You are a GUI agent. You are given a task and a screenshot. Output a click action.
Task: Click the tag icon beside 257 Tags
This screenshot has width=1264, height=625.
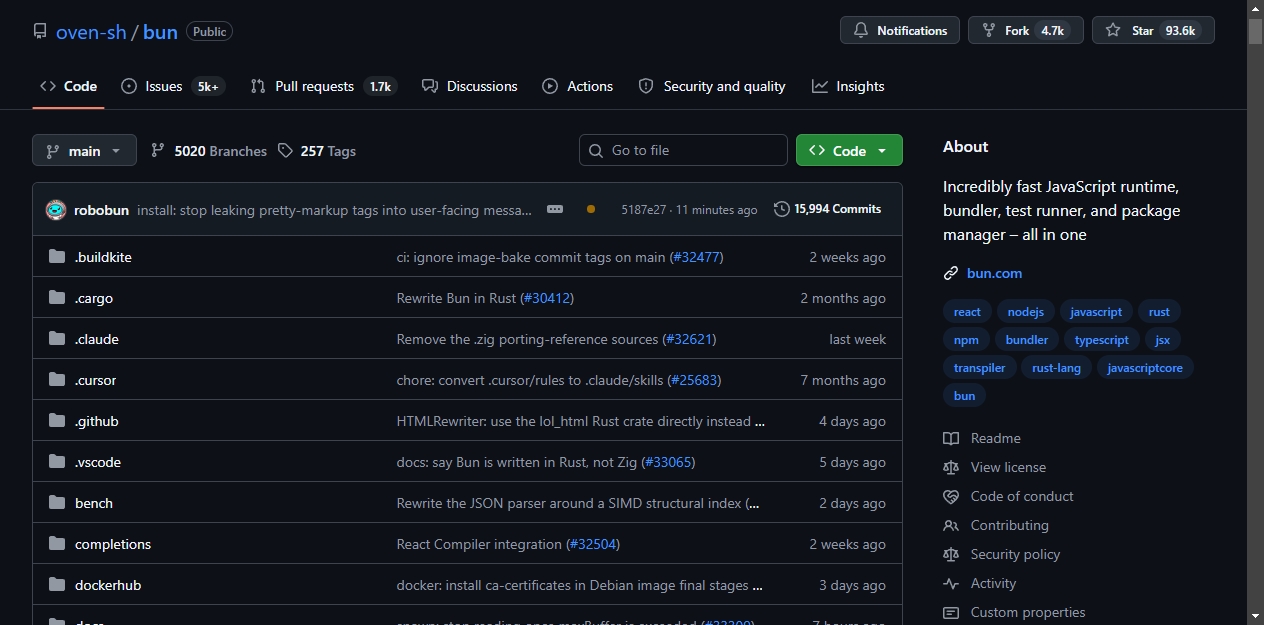[286, 150]
